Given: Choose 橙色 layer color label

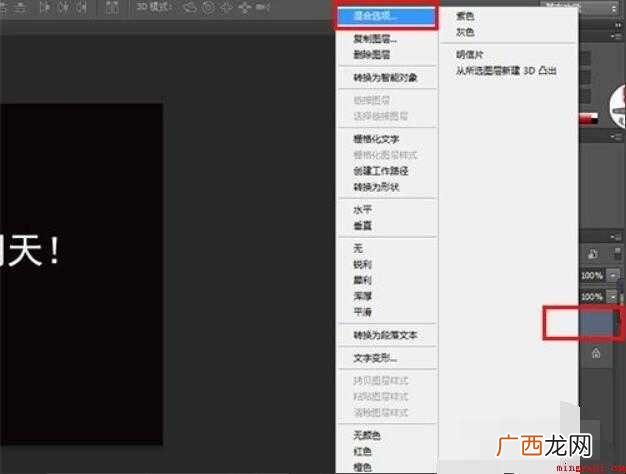Looking at the screenshot, I should click(363, 467).
